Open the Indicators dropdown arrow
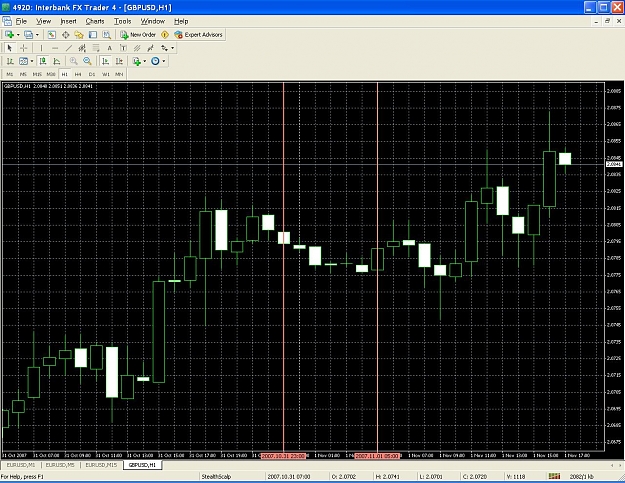This screenshot has width=625, height=483. [x=145, y=61]
